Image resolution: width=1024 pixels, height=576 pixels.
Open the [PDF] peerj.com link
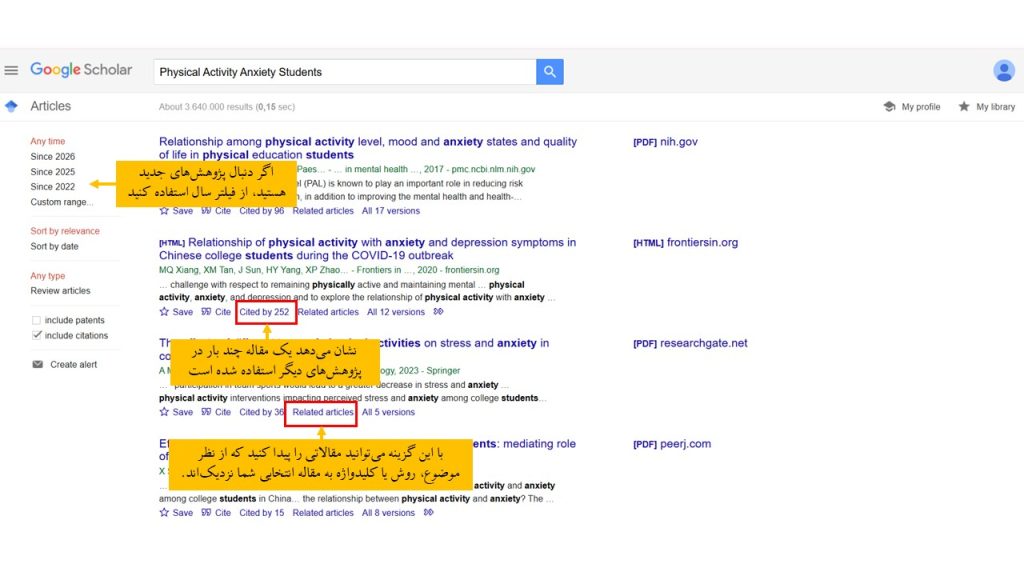(x=671, y=443)
